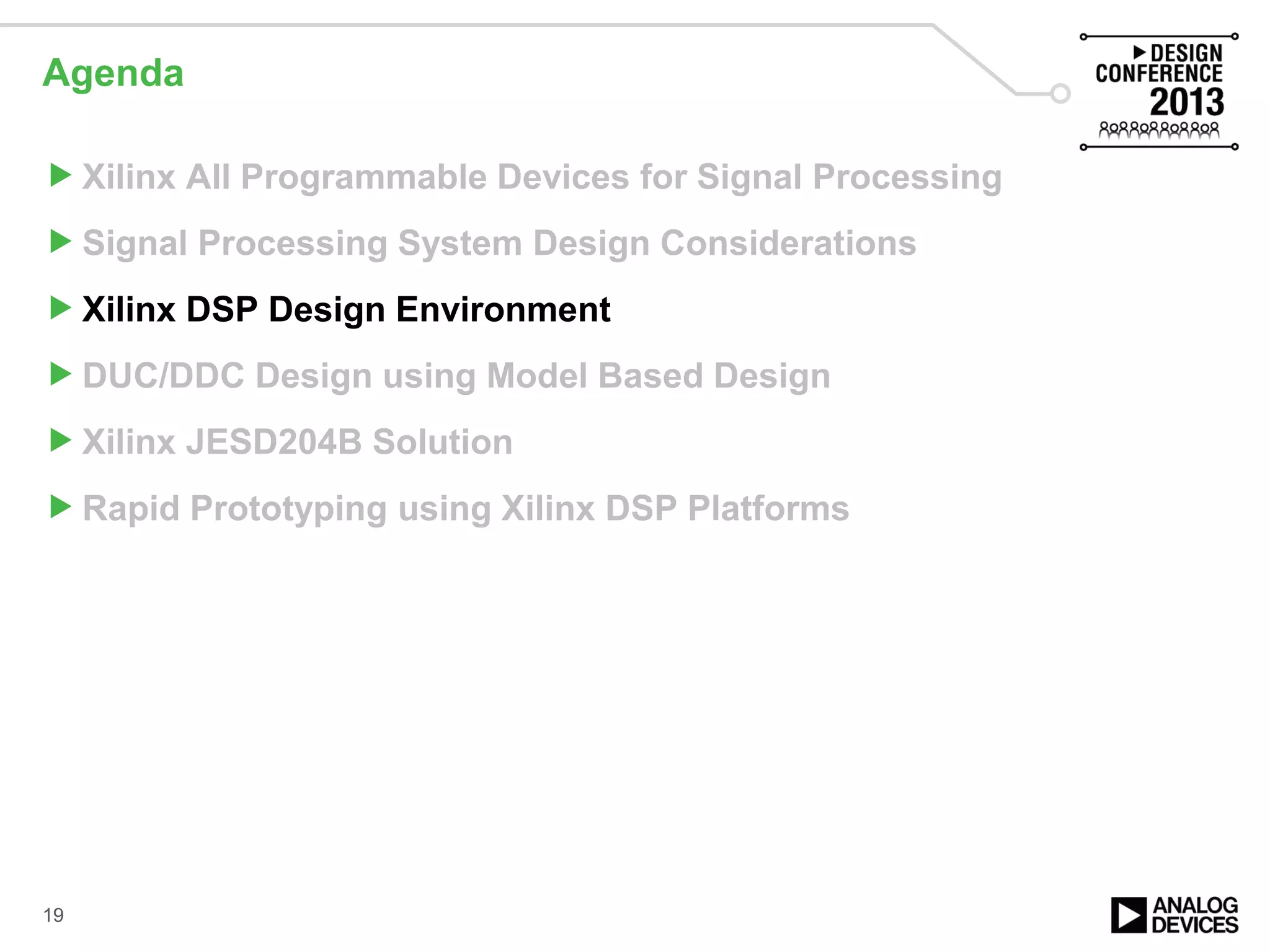
Task: Click 'Xilinx DSP Design Environment' highlighted item
Action: (346, 310)
